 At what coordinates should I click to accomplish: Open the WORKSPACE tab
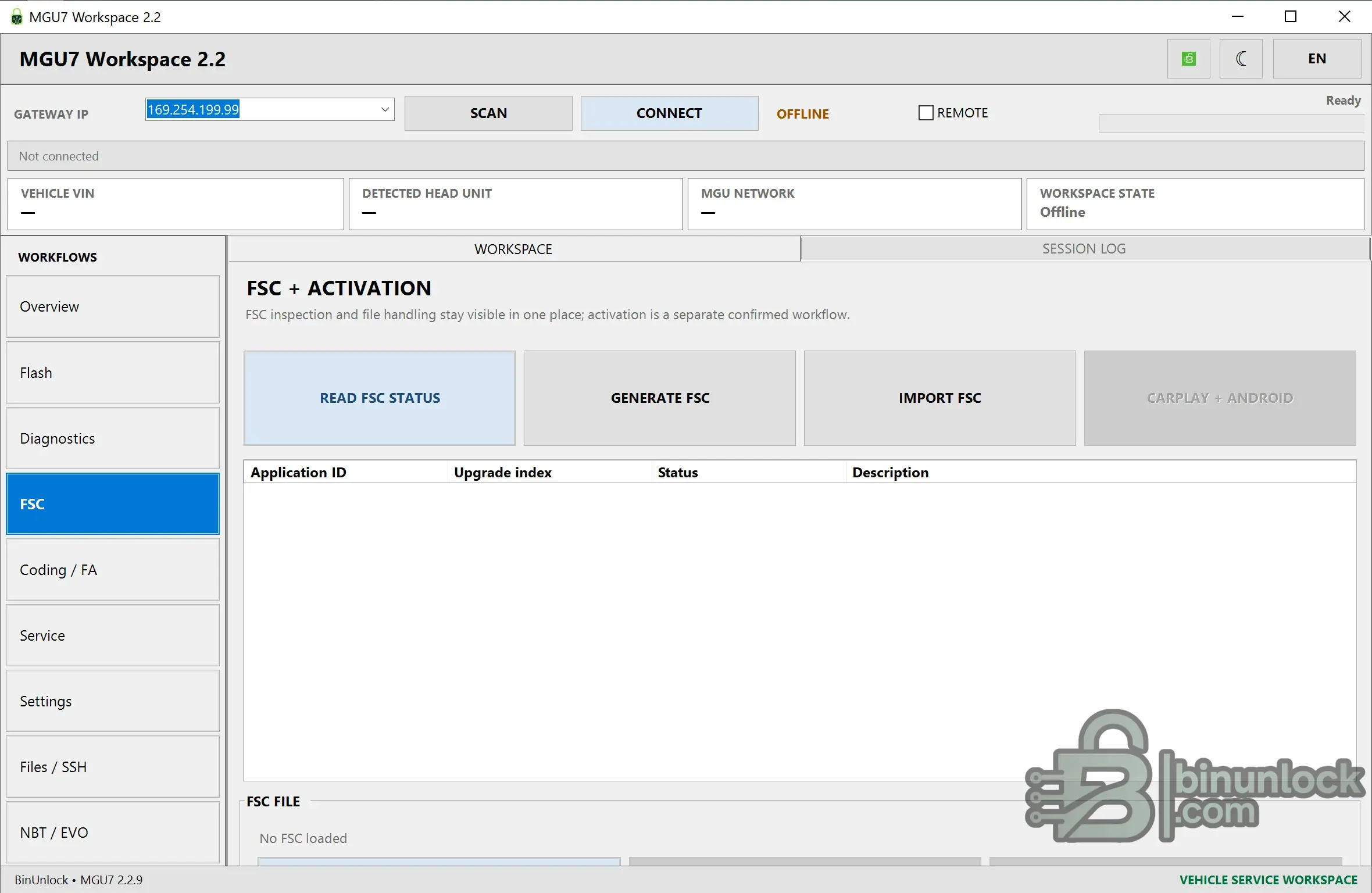513,249
